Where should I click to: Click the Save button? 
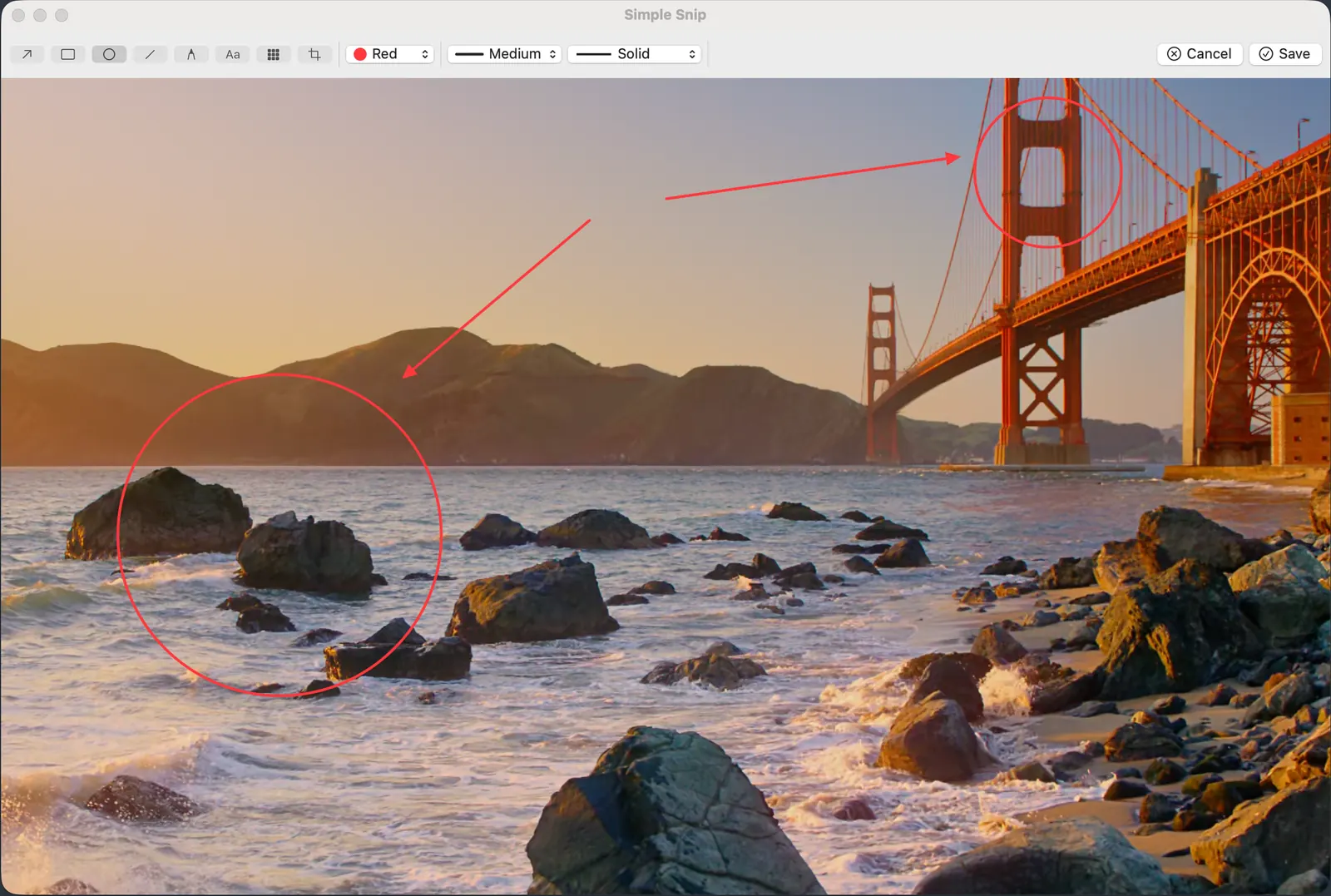pos(1285,54)
